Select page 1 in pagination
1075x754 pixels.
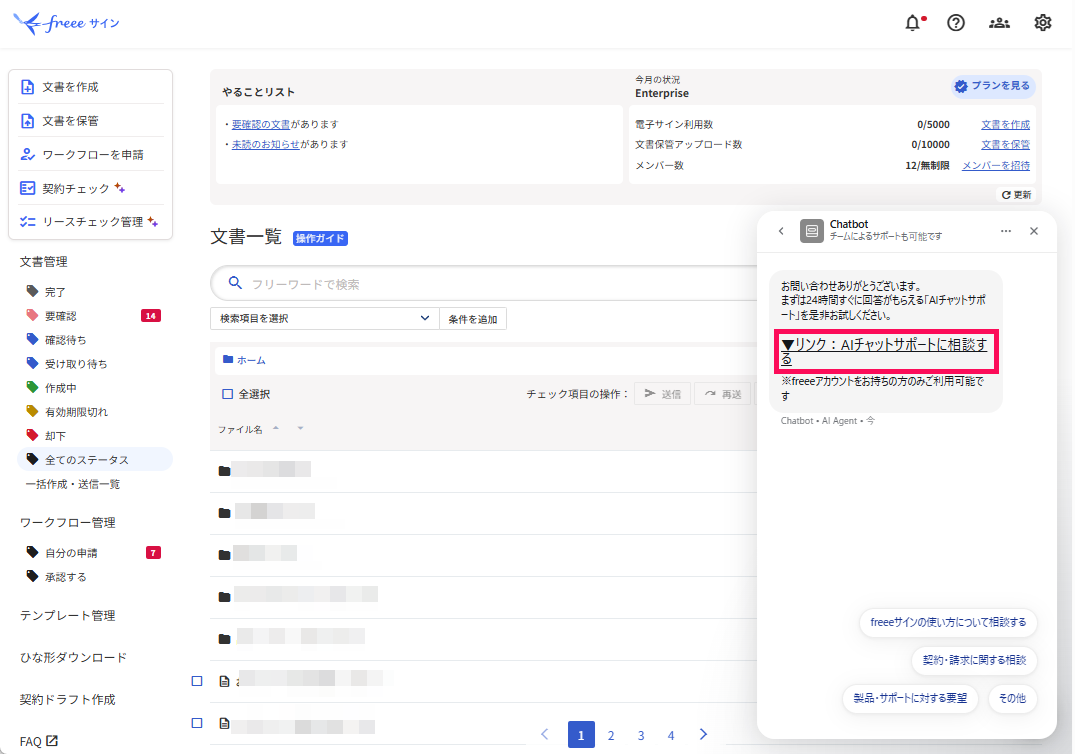tap(581, 735)
